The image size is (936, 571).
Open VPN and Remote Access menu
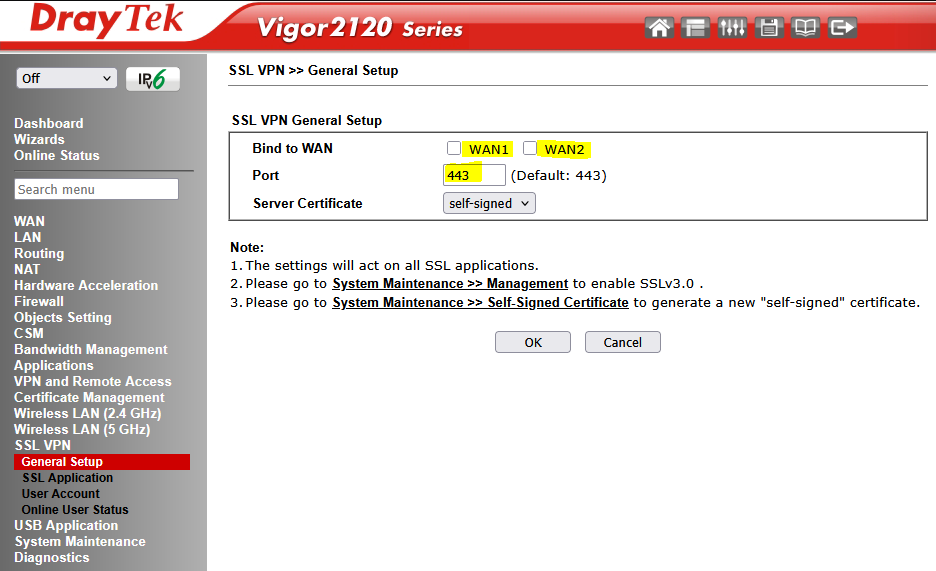coord(93,382)
